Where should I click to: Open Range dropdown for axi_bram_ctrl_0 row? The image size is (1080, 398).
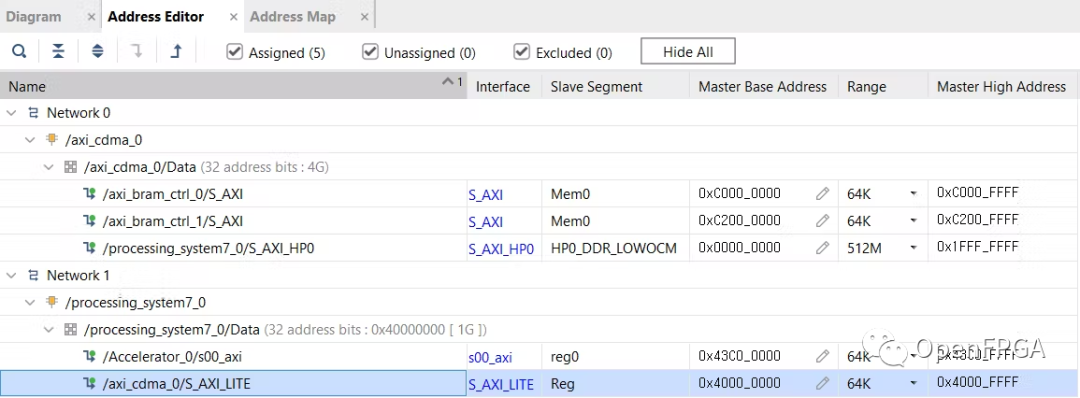point(913,194)
